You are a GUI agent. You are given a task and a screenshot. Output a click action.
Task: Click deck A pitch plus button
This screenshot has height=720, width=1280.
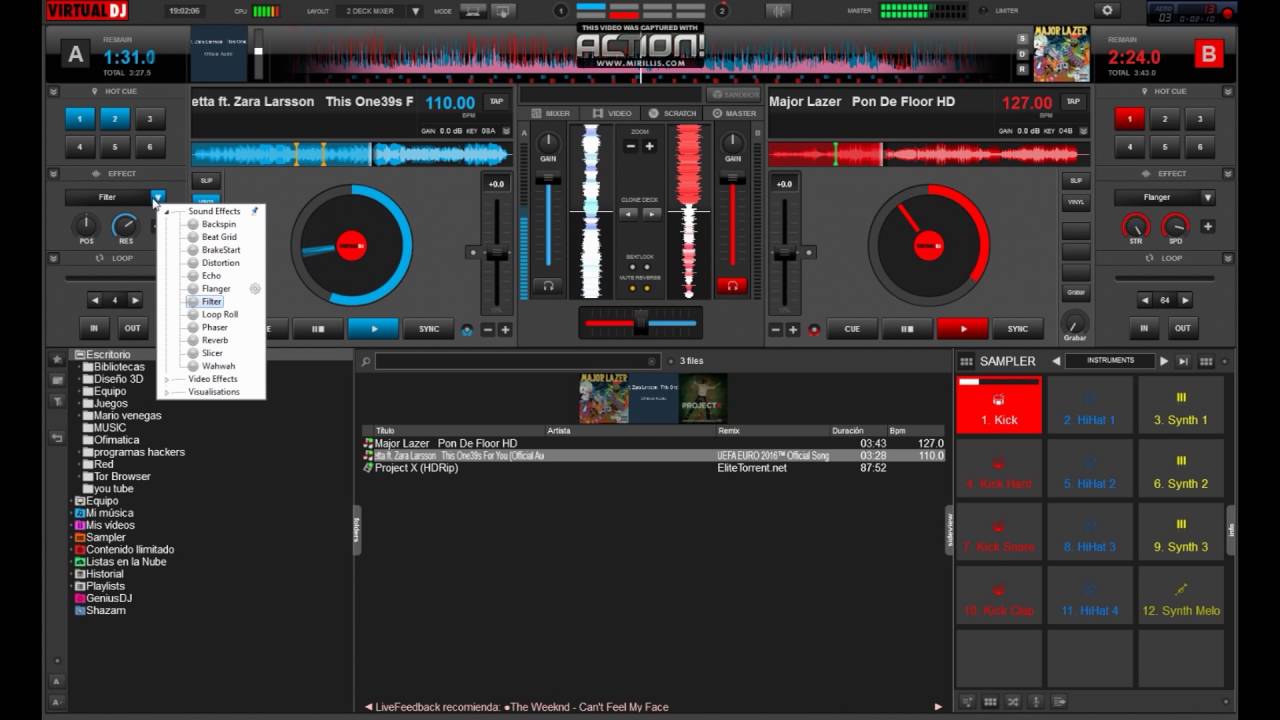[x=505, y=329]
